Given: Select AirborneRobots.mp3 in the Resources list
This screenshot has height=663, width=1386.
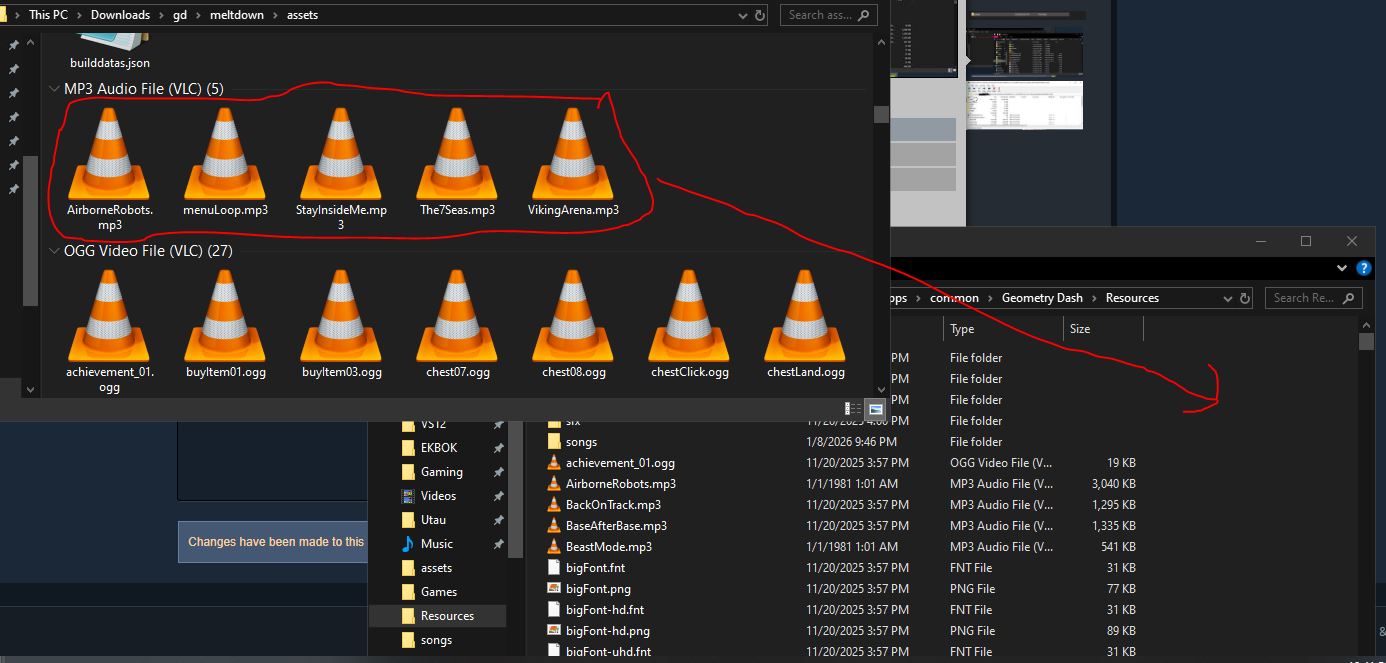Looking at the screenshot, I should 620,484.
